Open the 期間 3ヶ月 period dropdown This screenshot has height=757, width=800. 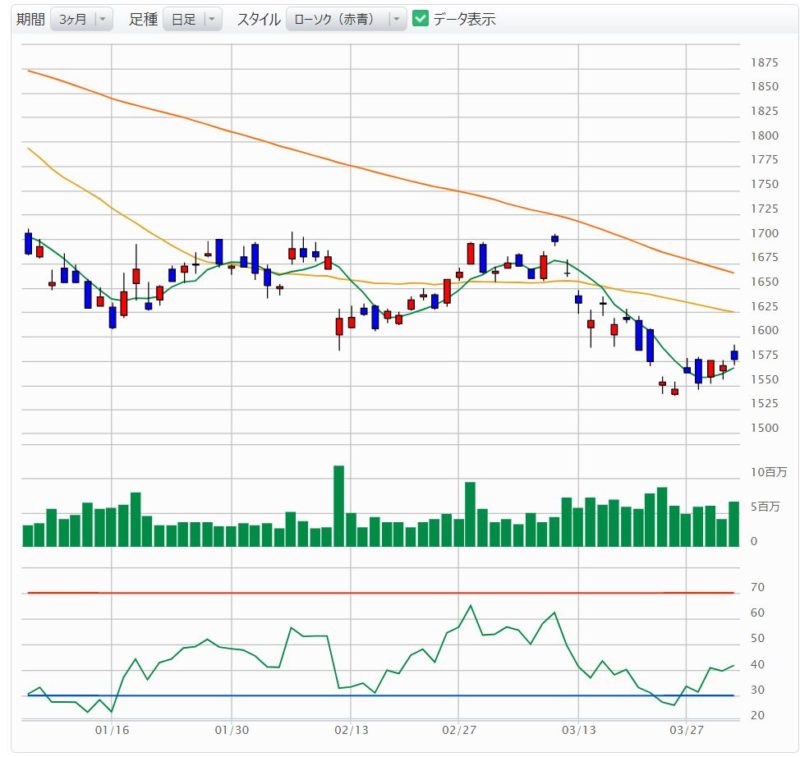click(x=81, y=19)
